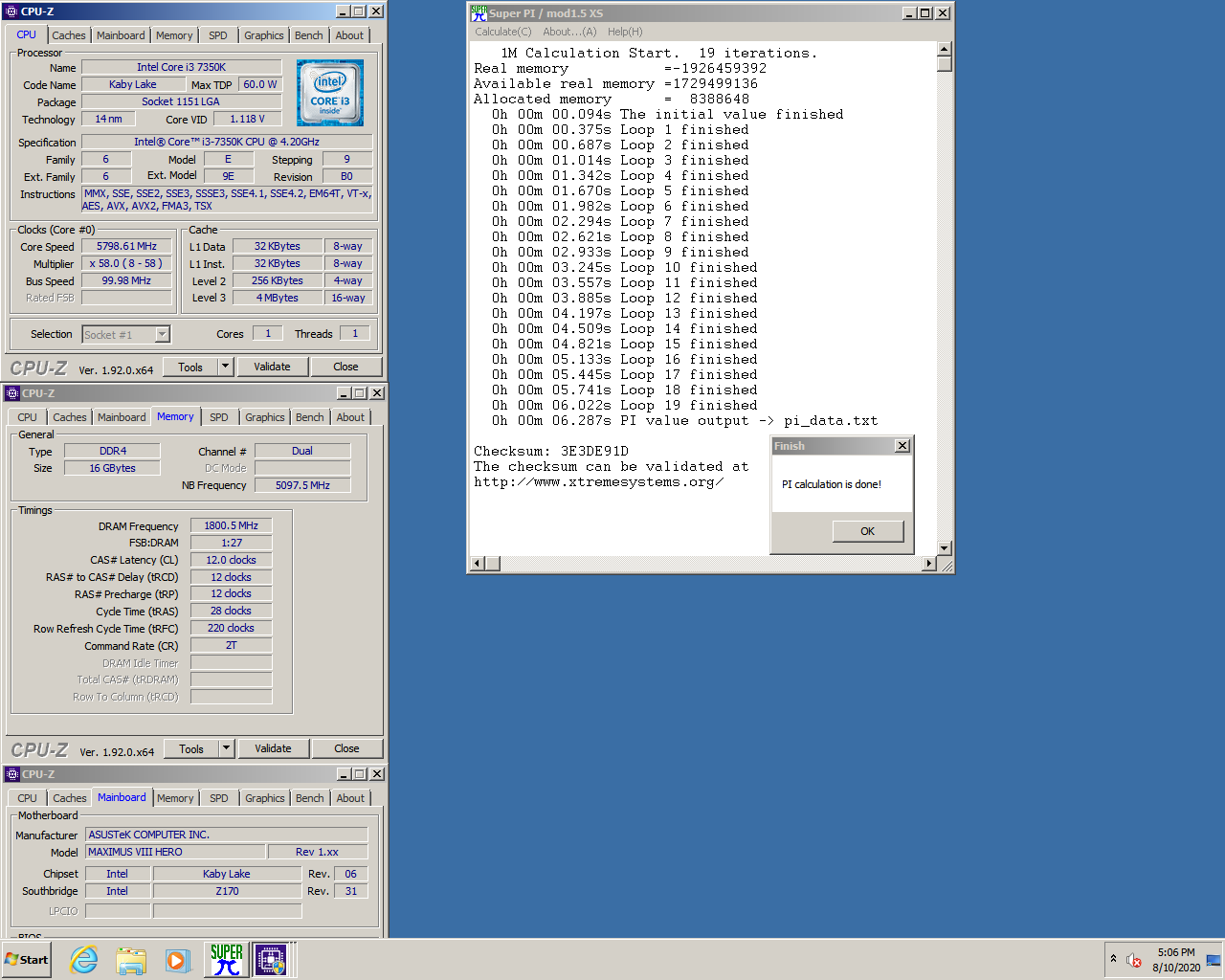Select the Super PI taskbar icon
Viewport: 1225px width, 980px height.
coord(227,960)
